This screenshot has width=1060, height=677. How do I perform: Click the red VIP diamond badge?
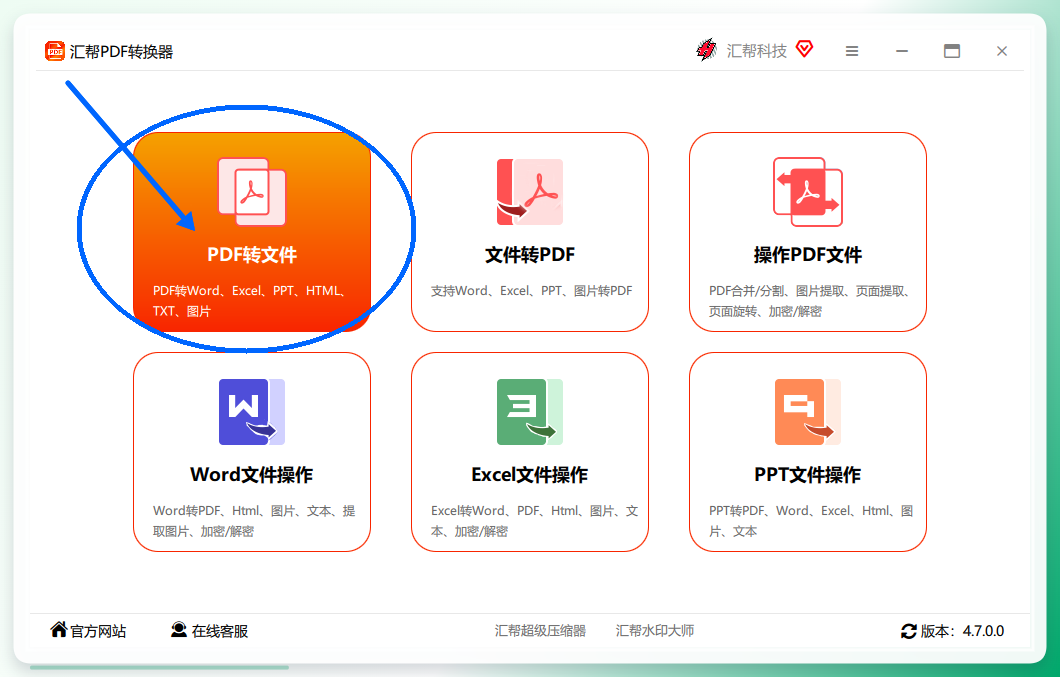[804, 49]
